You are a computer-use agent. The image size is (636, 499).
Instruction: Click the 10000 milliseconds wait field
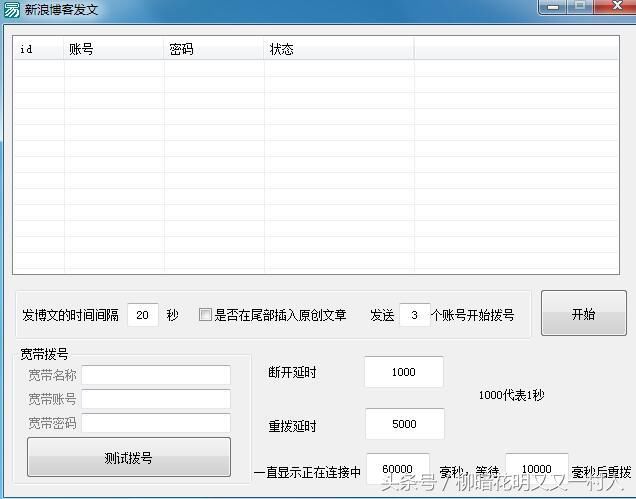(x=537, y=469)
